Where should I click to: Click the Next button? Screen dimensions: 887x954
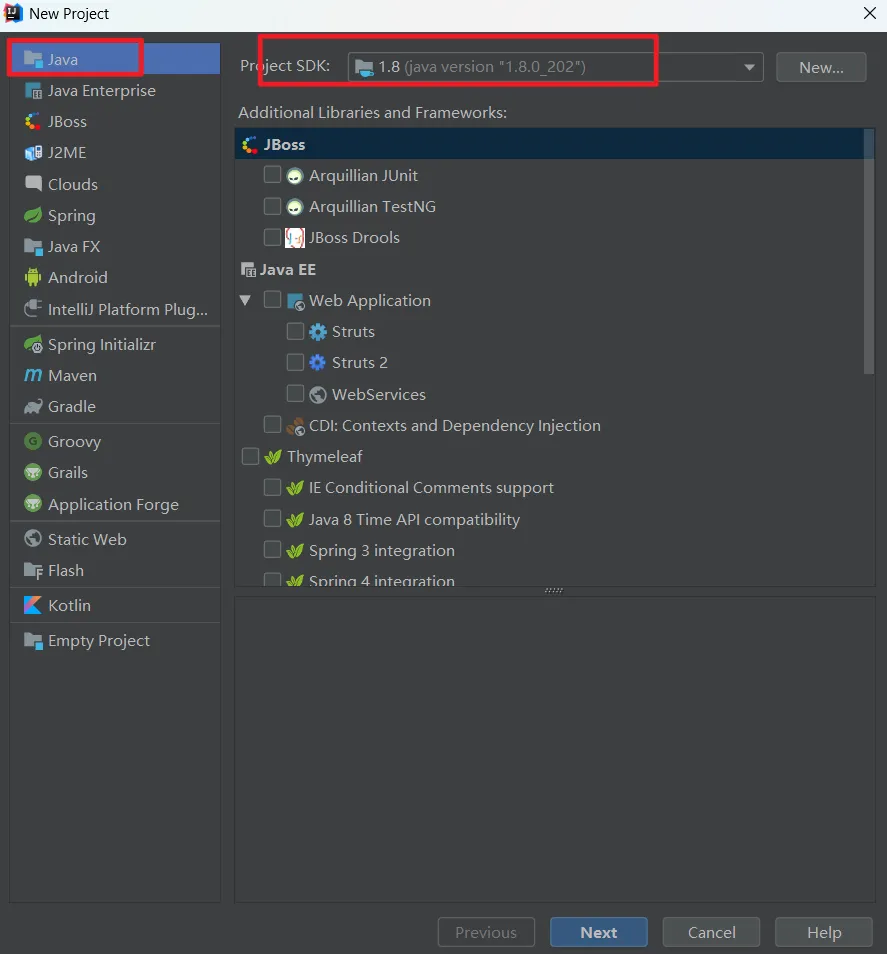point(599,932)
